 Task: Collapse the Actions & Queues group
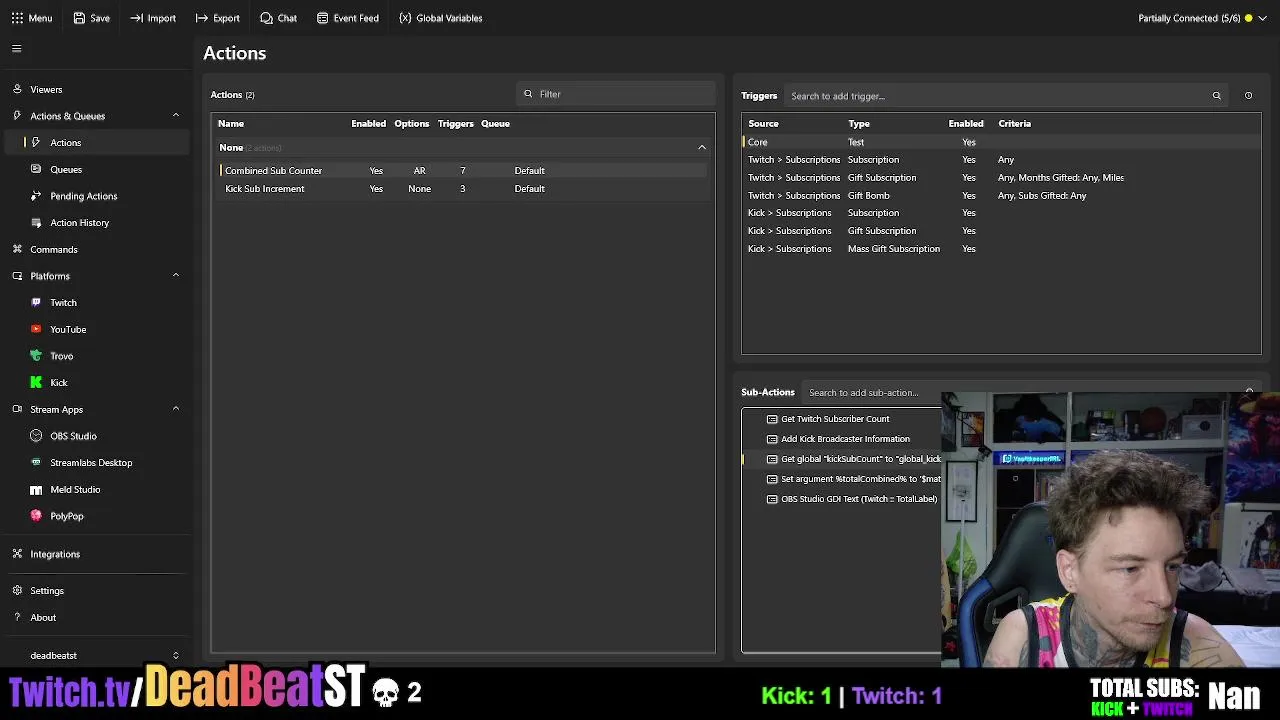coord(175,115)
